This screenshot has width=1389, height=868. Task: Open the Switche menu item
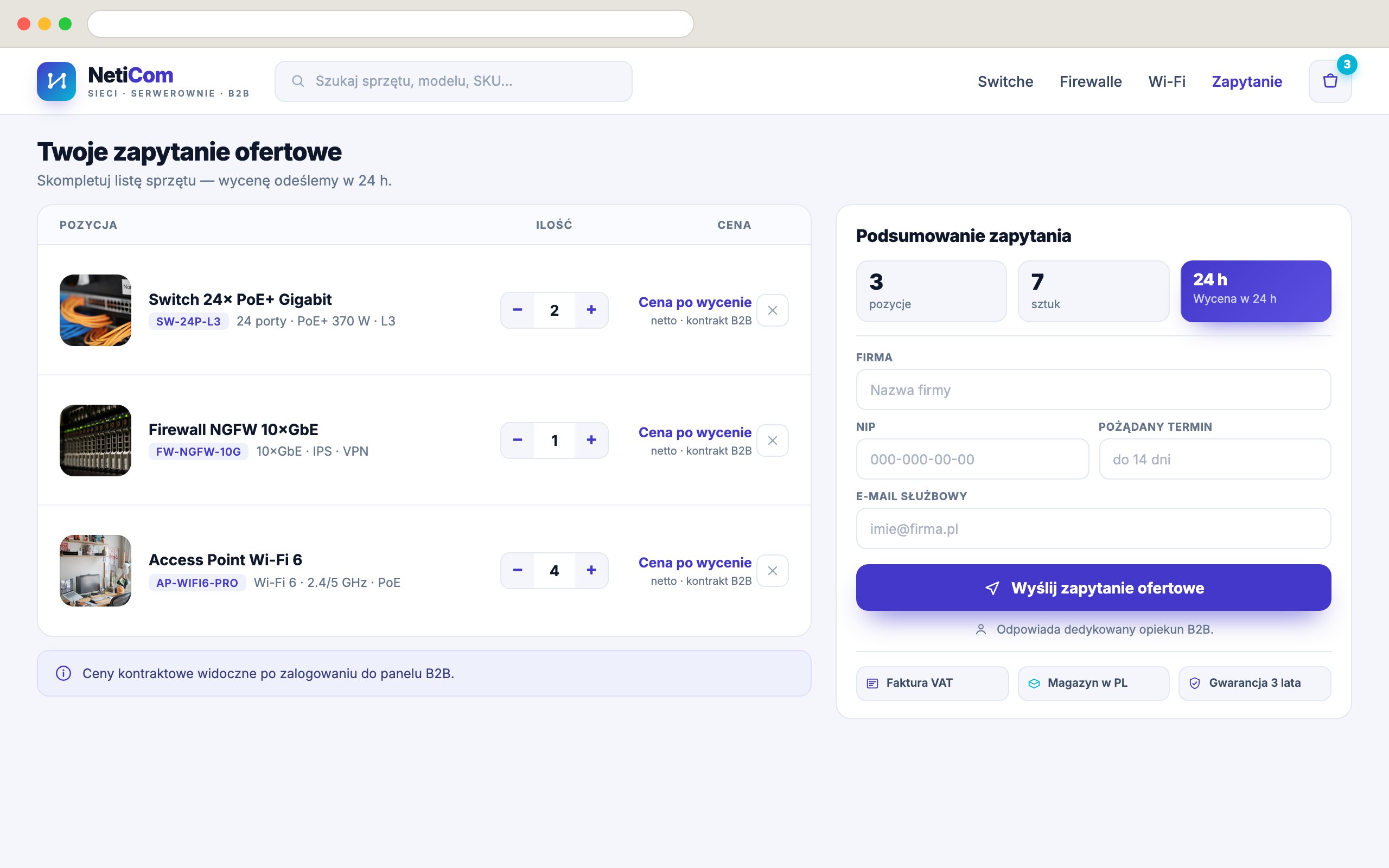click(1005, 81)
